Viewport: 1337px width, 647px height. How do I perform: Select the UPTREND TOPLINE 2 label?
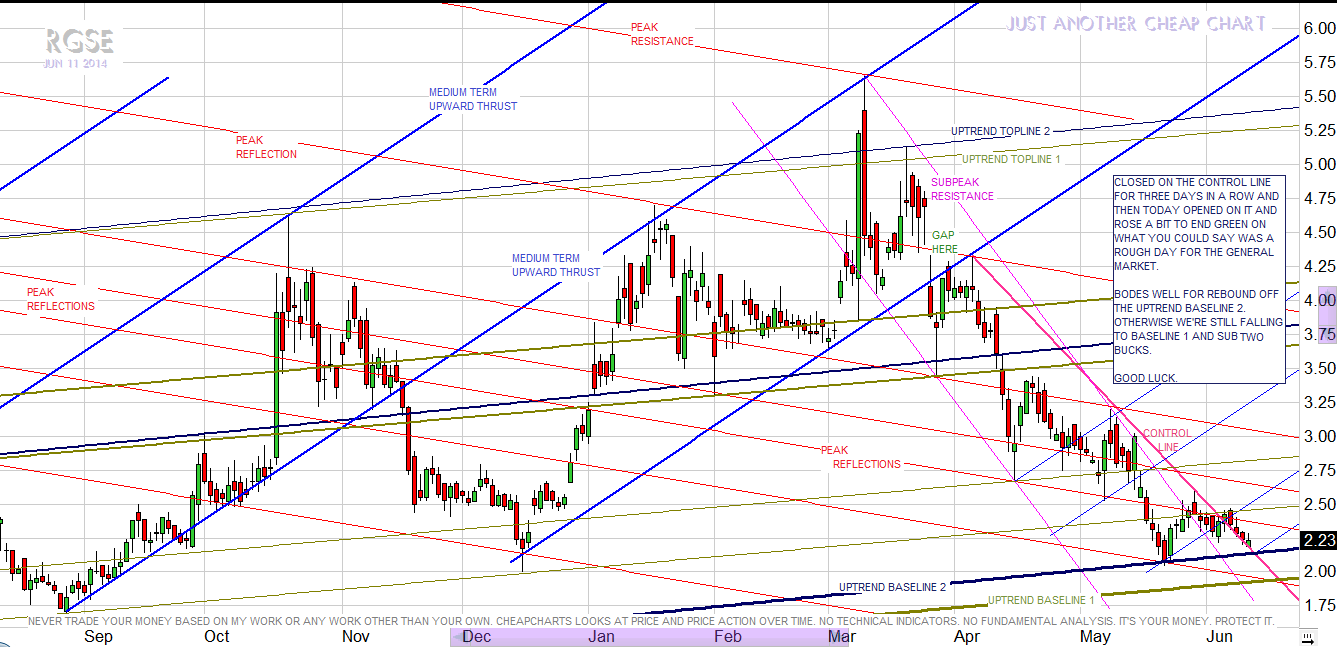1000,131
